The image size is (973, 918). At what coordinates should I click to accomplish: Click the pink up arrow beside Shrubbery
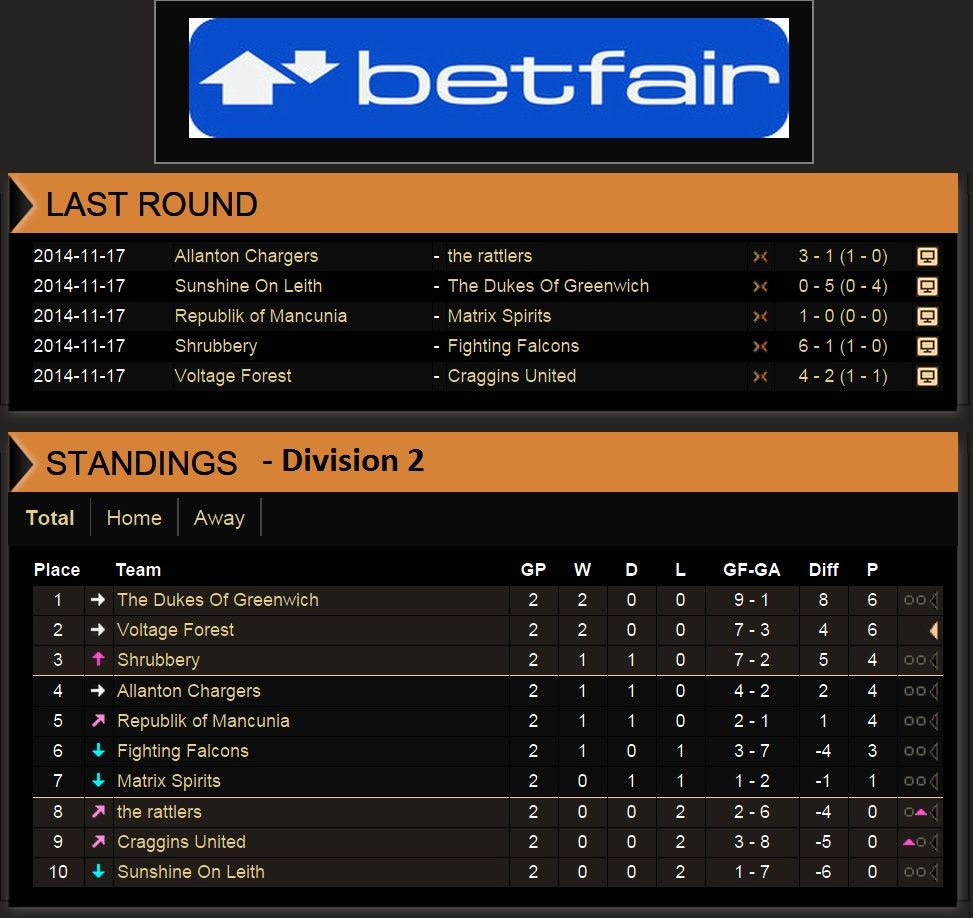pyautogui.click(x=98, y=660)
